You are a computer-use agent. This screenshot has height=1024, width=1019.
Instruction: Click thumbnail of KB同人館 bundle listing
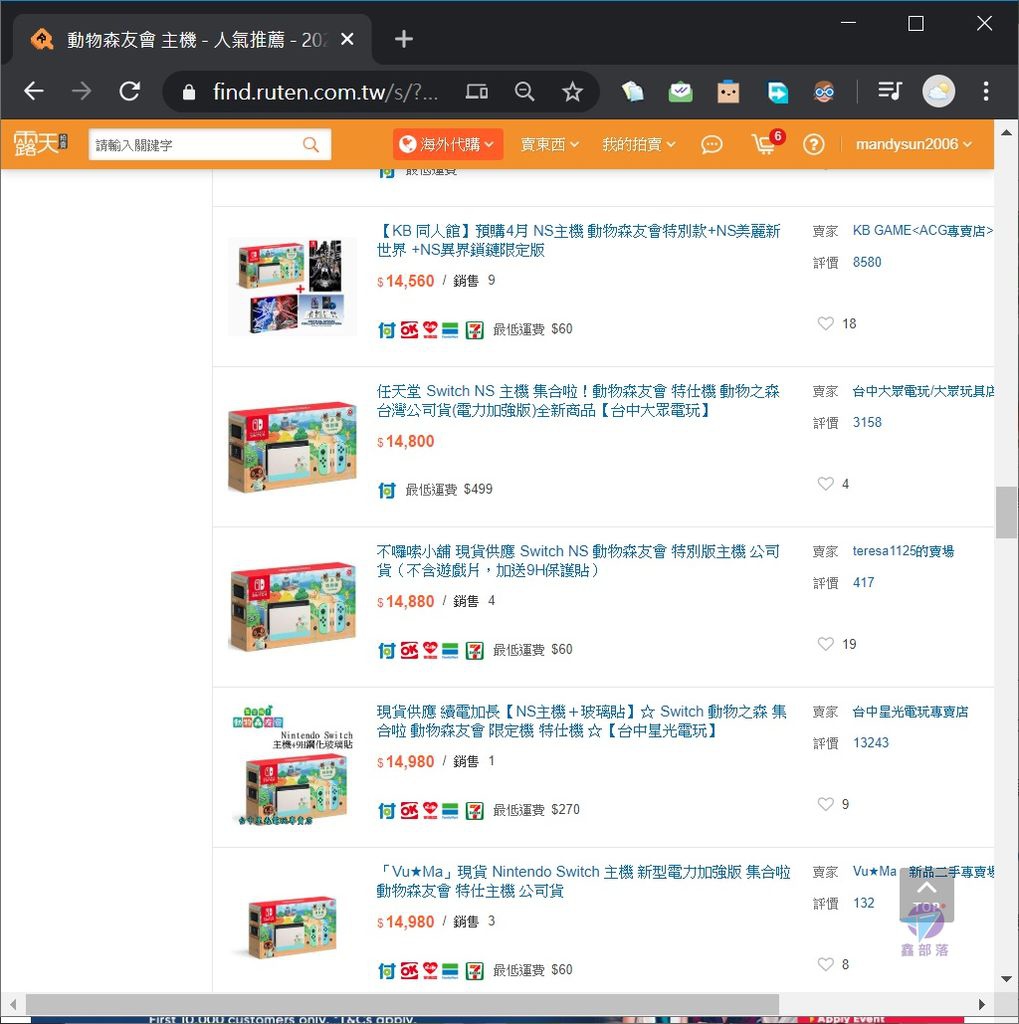[292, 286]
